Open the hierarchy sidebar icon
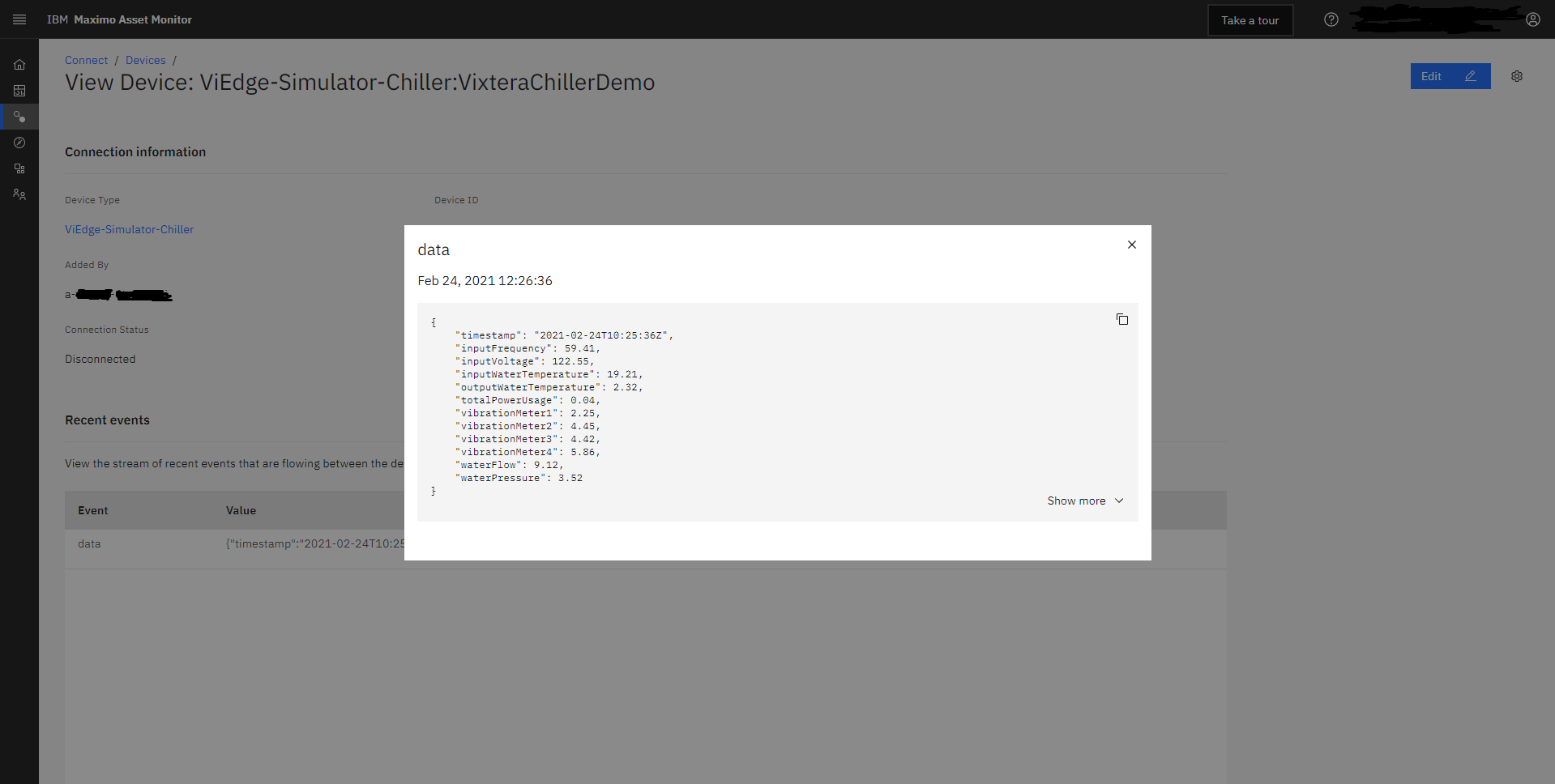The width and height of the screenshot is (1555, 784). pos(19,168)
